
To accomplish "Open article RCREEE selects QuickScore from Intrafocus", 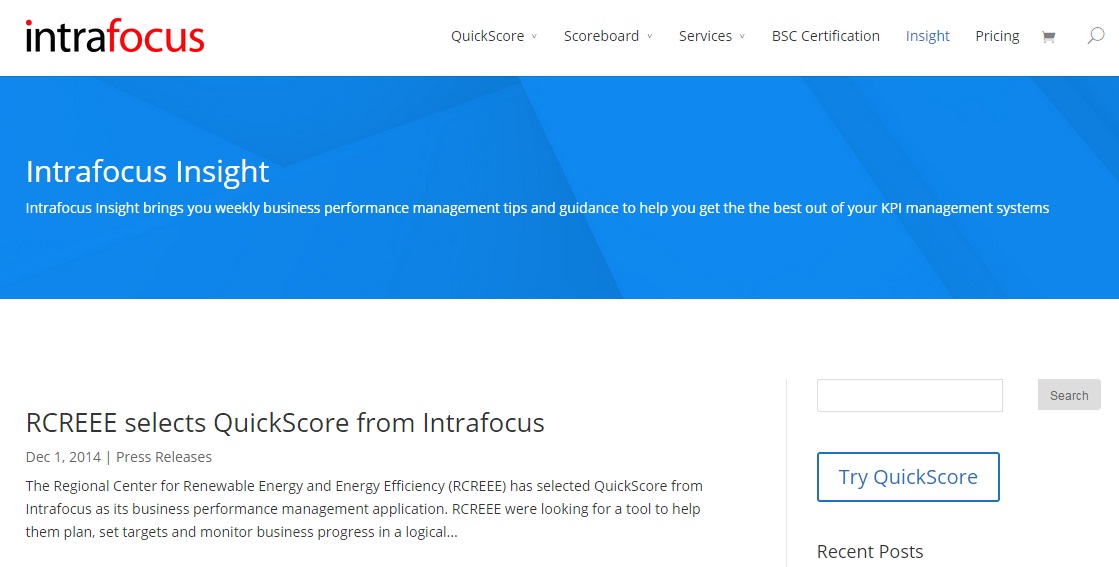I will 285,422.
